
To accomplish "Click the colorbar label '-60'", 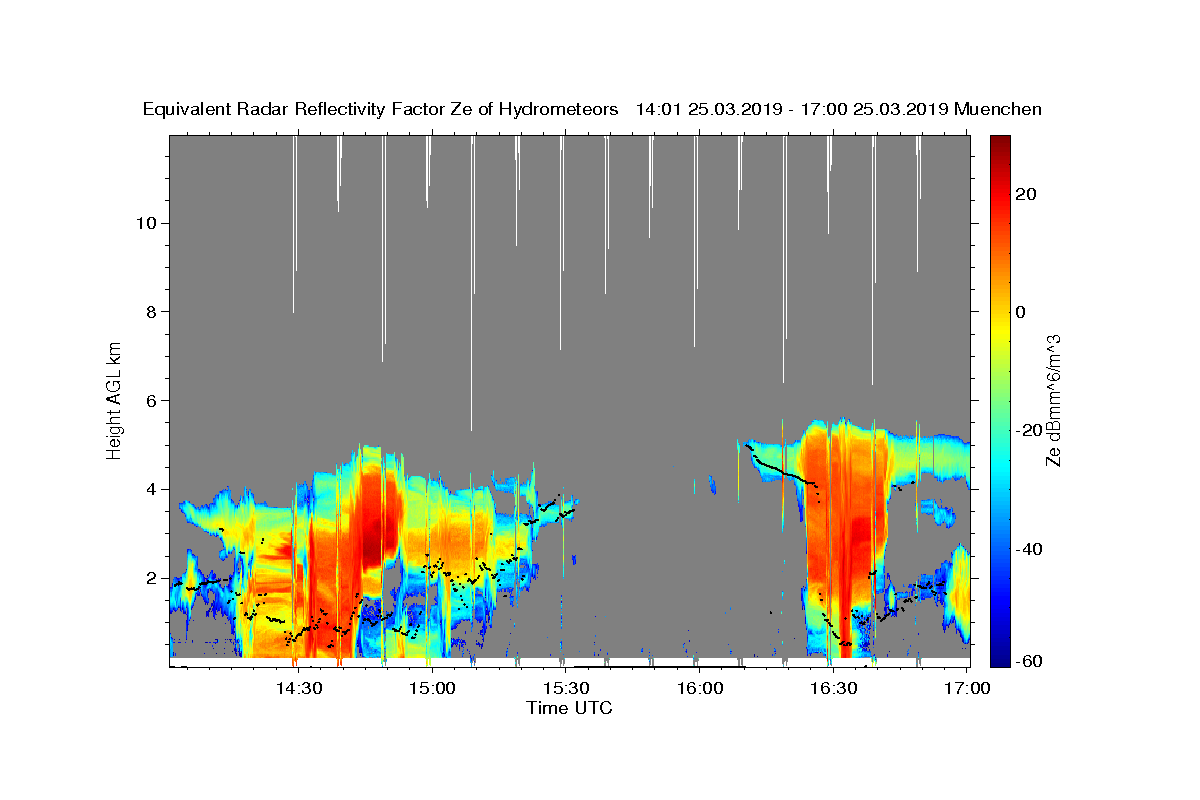I will click(1028, 661).
